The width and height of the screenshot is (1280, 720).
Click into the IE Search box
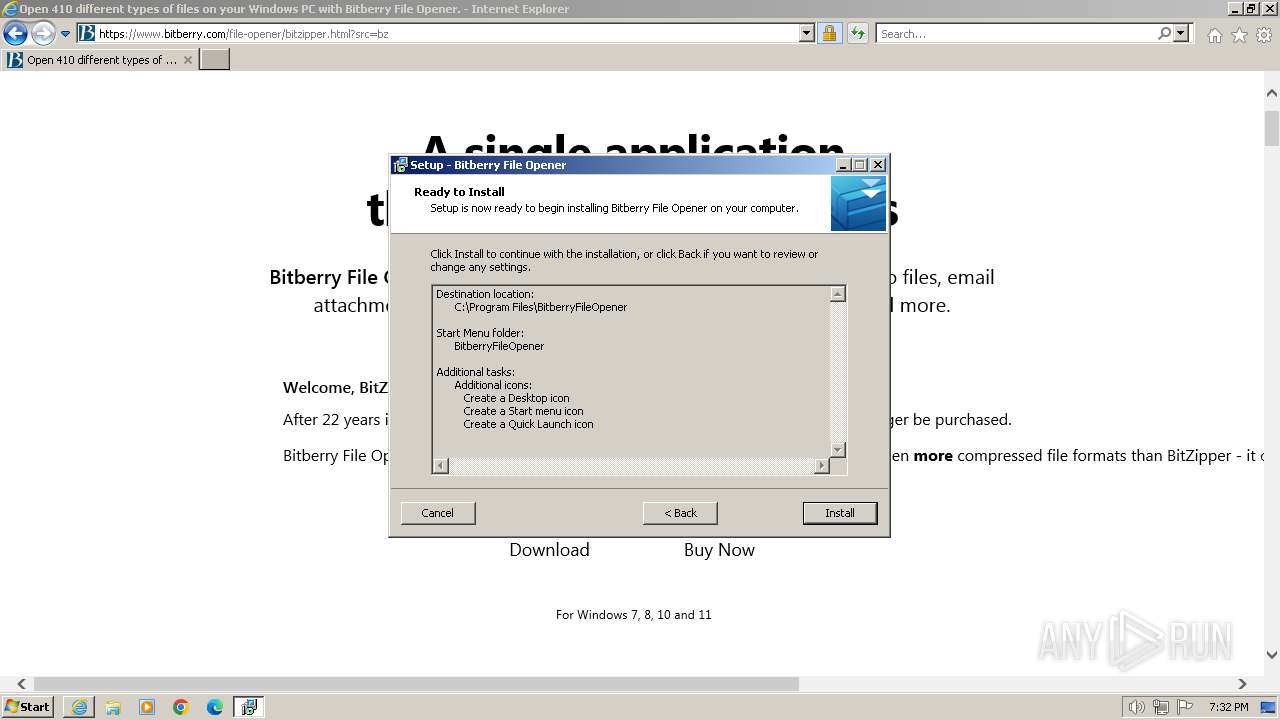point(1016,34)
